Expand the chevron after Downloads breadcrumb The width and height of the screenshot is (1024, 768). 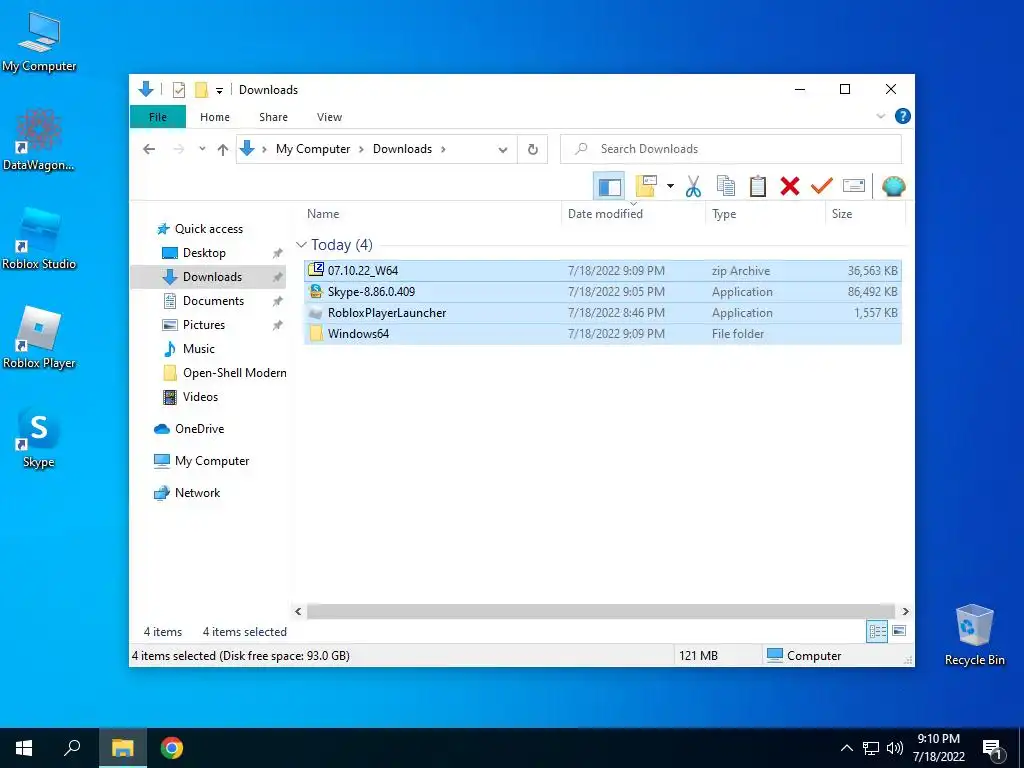coord(443,149)
